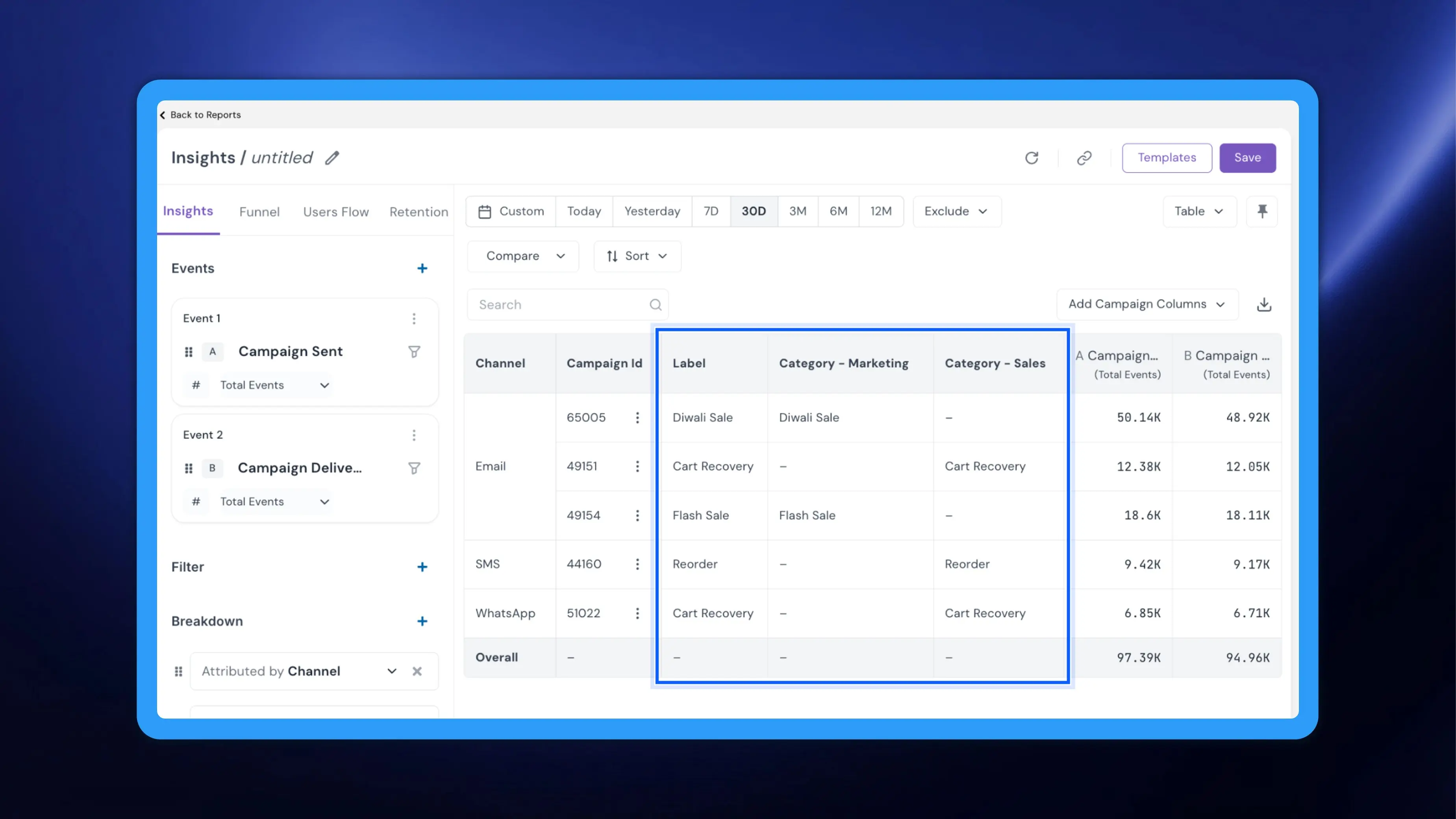This screenshot has width=1456, height=819.
Task: Switch to the Retention tab
Action: (x=419, y=212)
